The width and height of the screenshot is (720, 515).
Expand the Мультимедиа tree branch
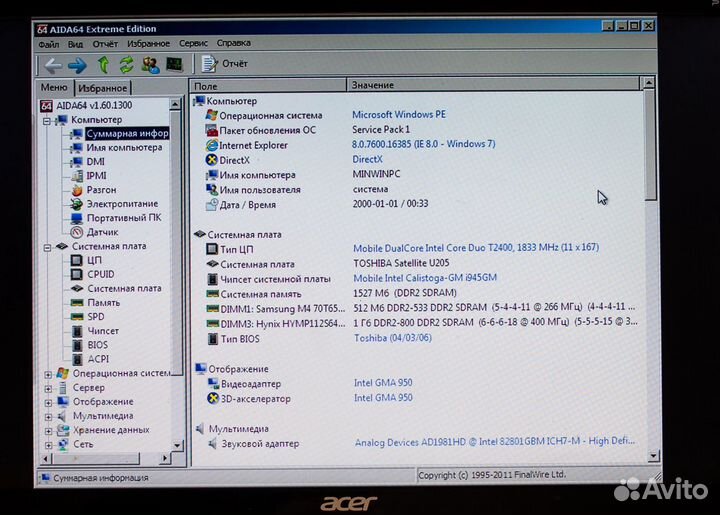tap(48, 417)
